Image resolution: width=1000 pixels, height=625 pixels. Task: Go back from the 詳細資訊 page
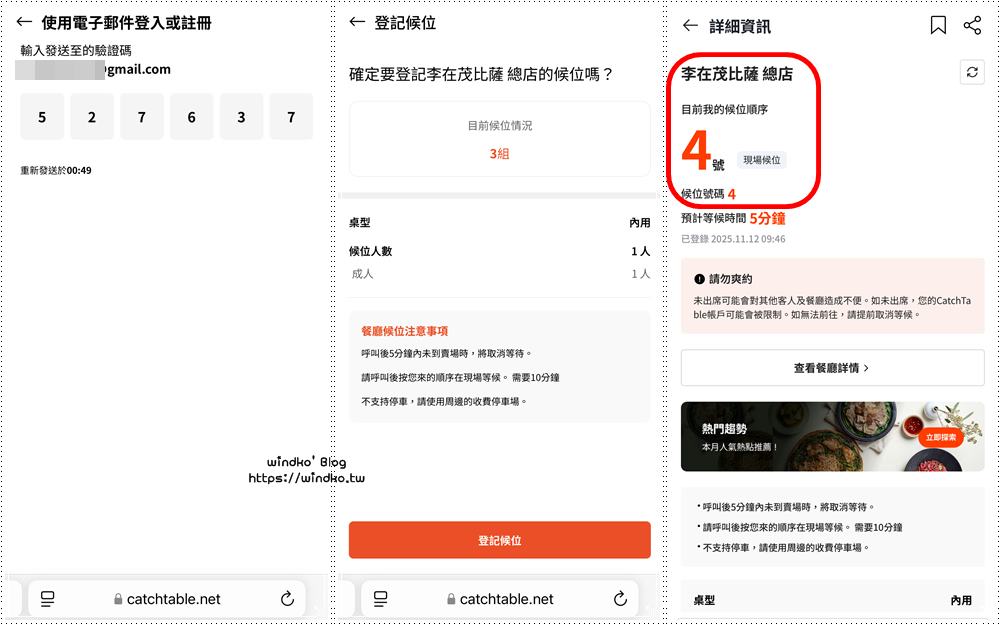click(690, 25)
